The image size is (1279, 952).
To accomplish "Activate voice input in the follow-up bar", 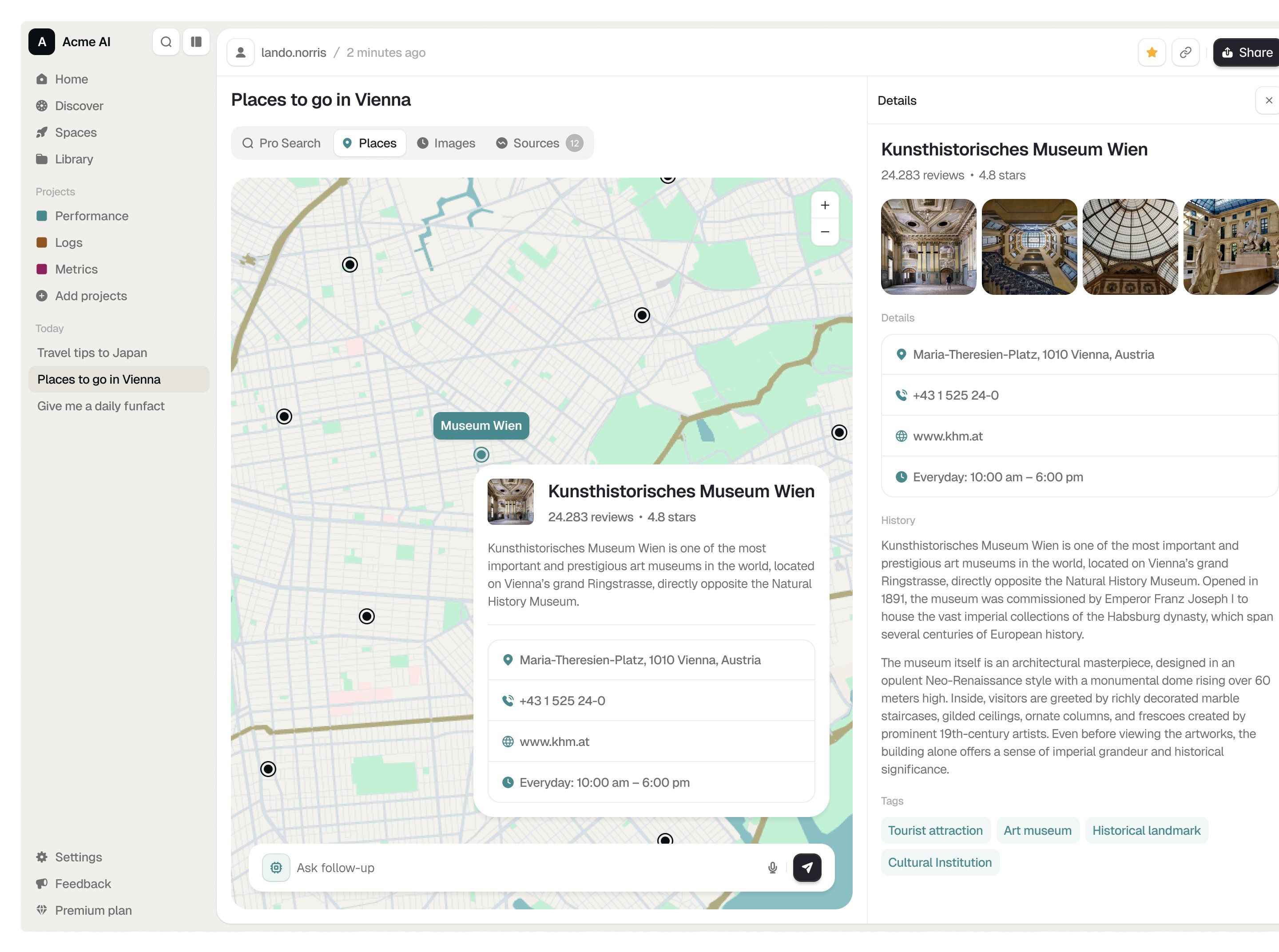I will [x=772, y=867].
